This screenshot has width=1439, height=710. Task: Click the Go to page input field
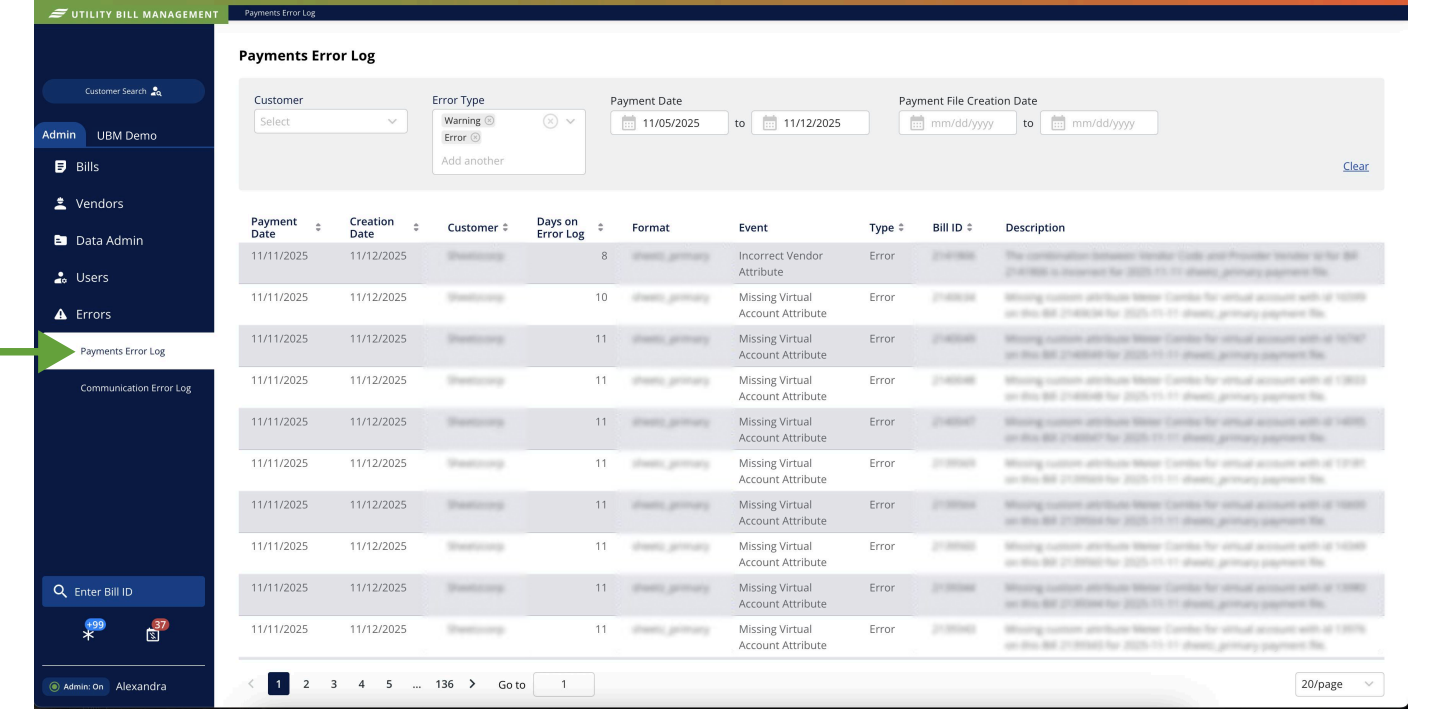coord(564,684)
